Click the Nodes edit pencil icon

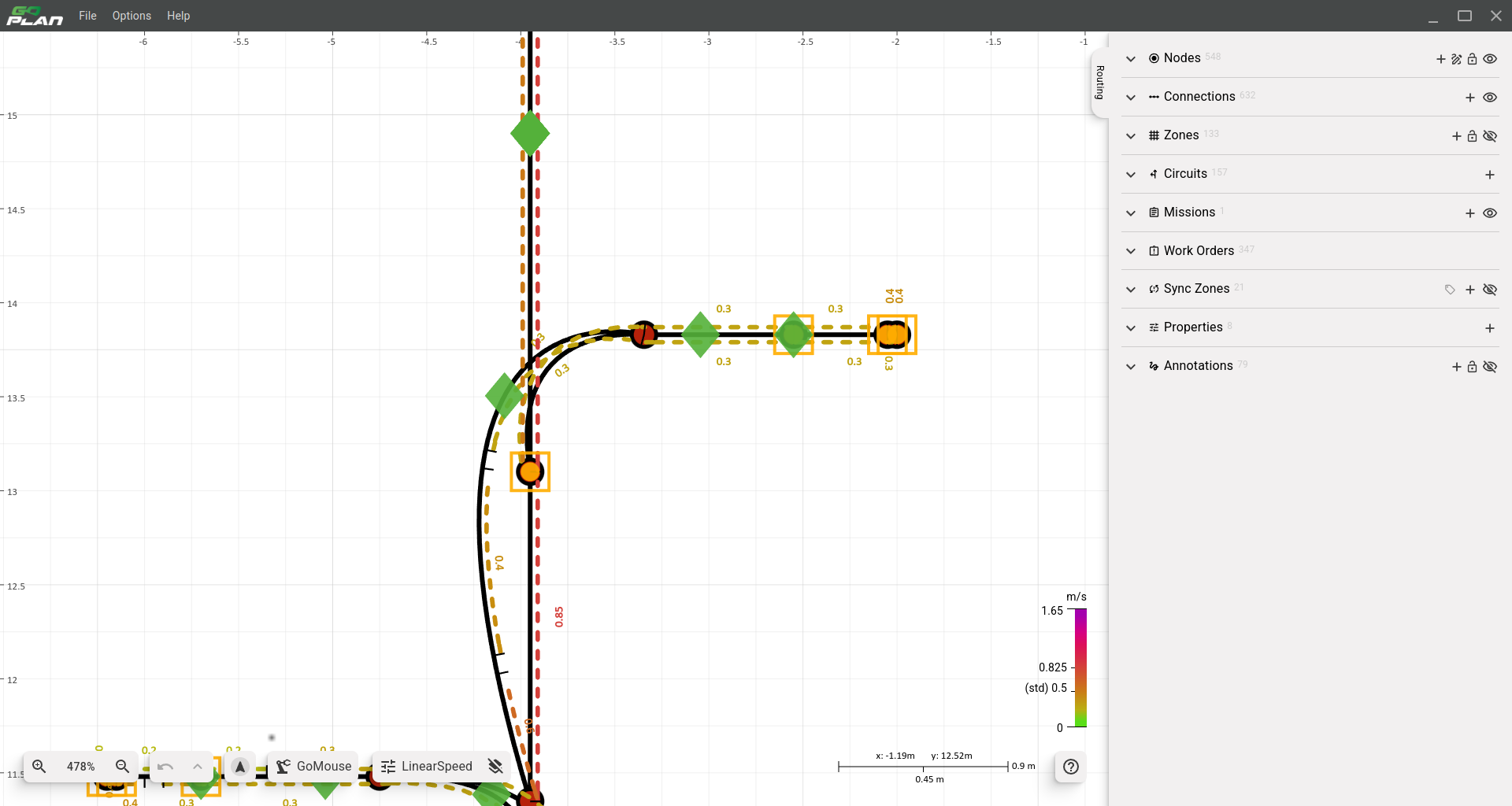coord(1456,59)
